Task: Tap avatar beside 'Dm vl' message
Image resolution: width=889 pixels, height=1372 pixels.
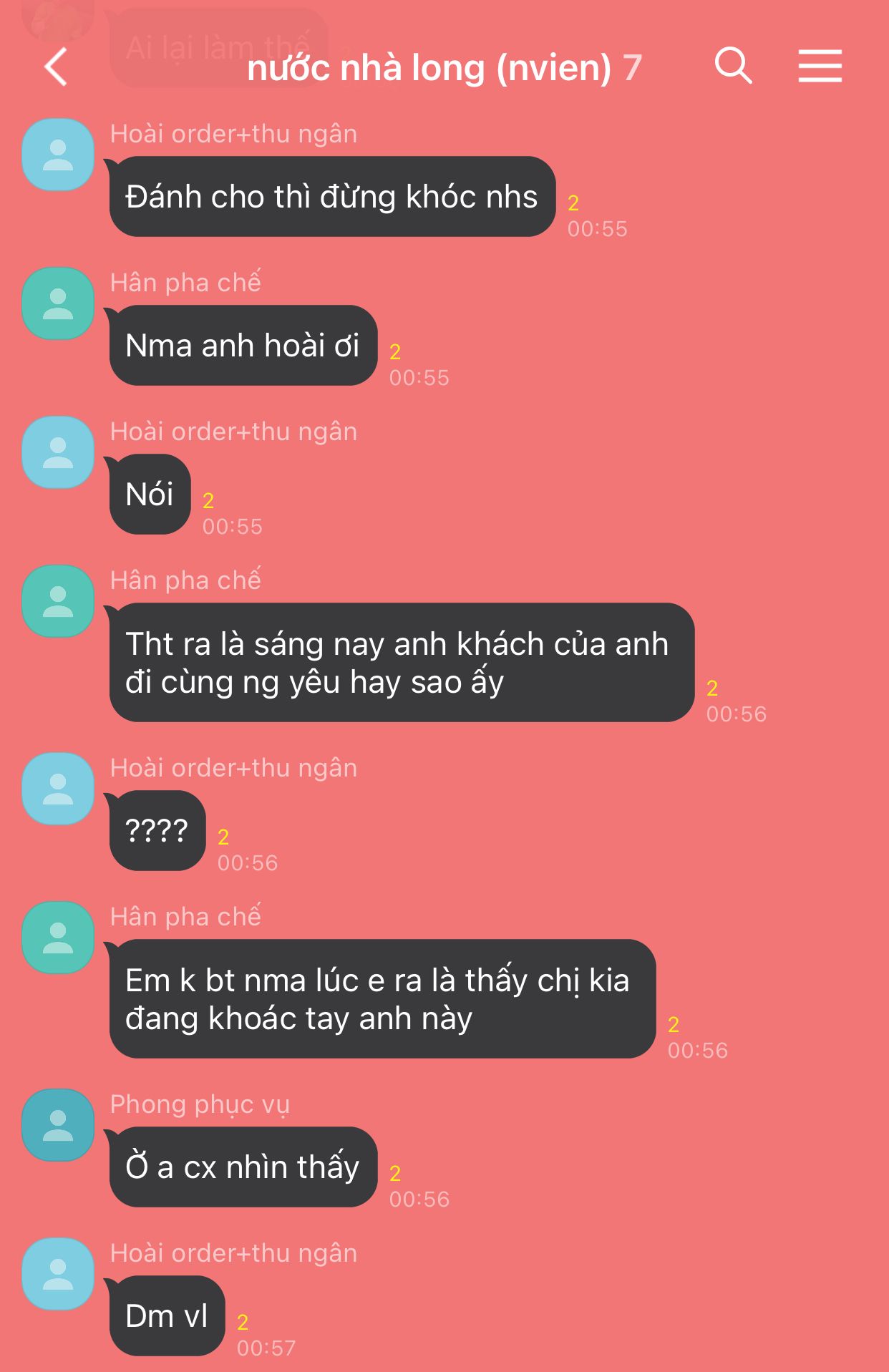Action: [x=58, y=1274]
